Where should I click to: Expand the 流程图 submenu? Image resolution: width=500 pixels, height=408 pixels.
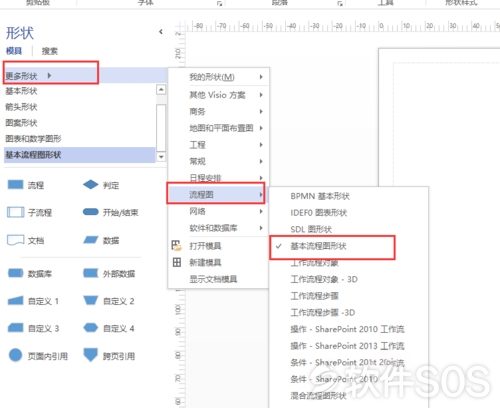point(216,195)
